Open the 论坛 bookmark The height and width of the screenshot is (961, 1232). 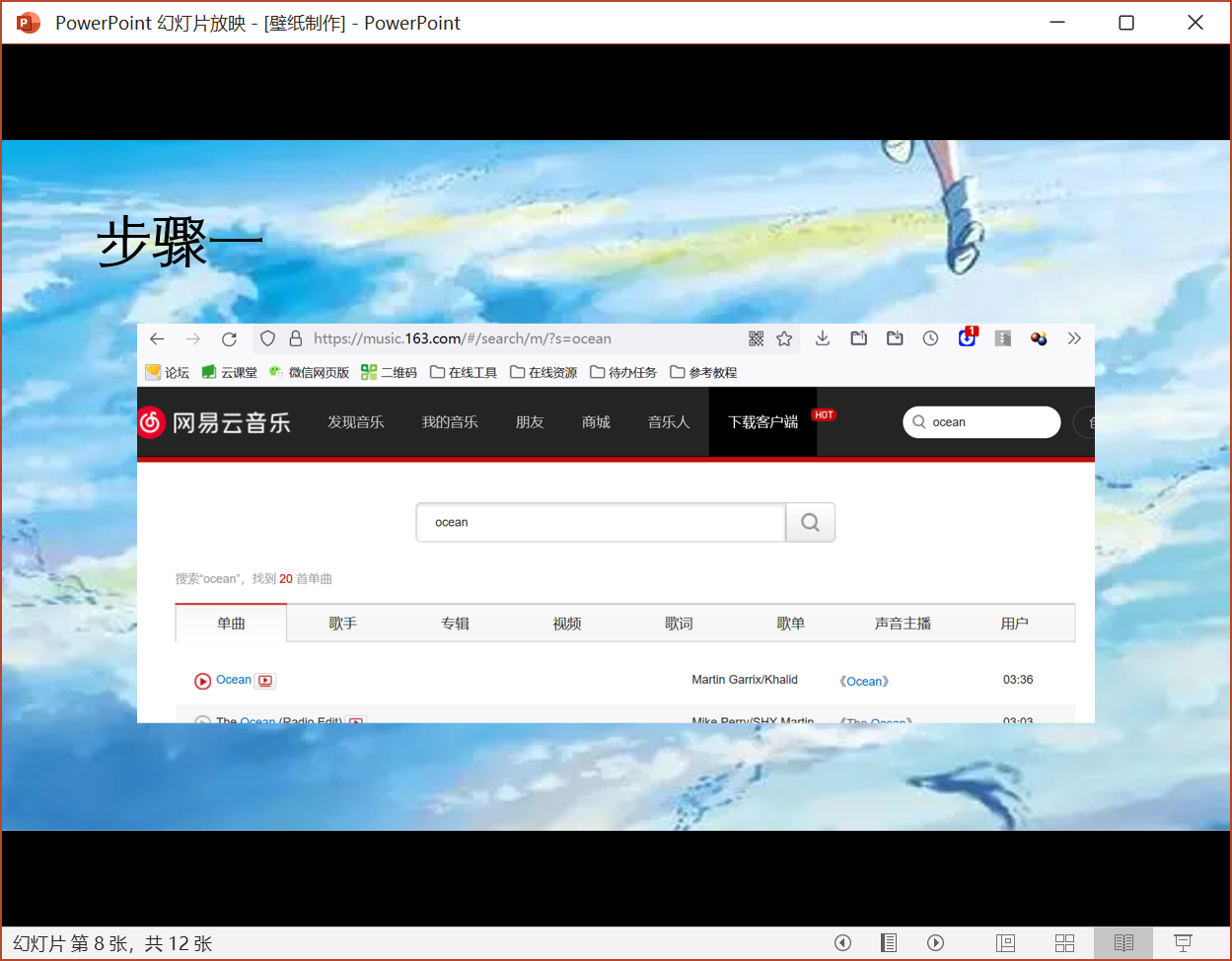(x=167, y=372)
